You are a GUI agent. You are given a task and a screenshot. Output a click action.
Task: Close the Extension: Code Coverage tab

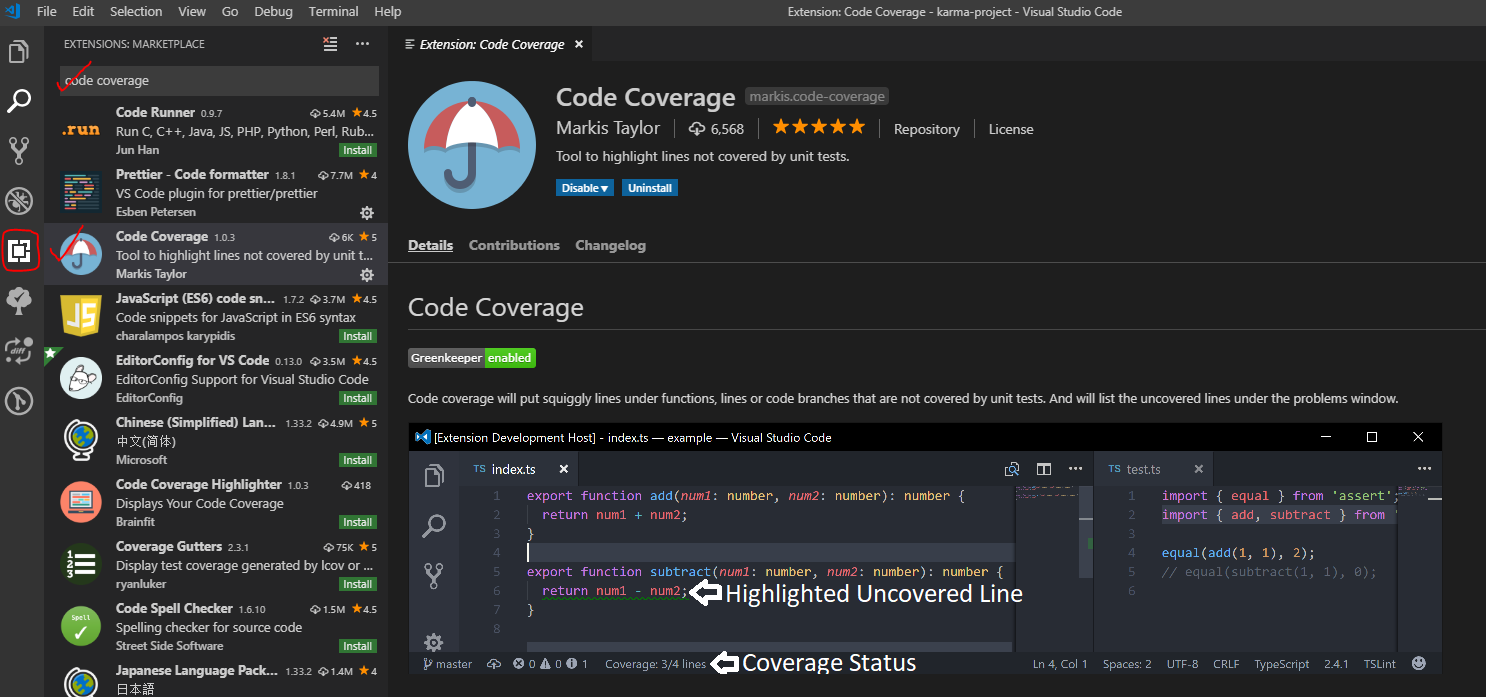[578, 45]
